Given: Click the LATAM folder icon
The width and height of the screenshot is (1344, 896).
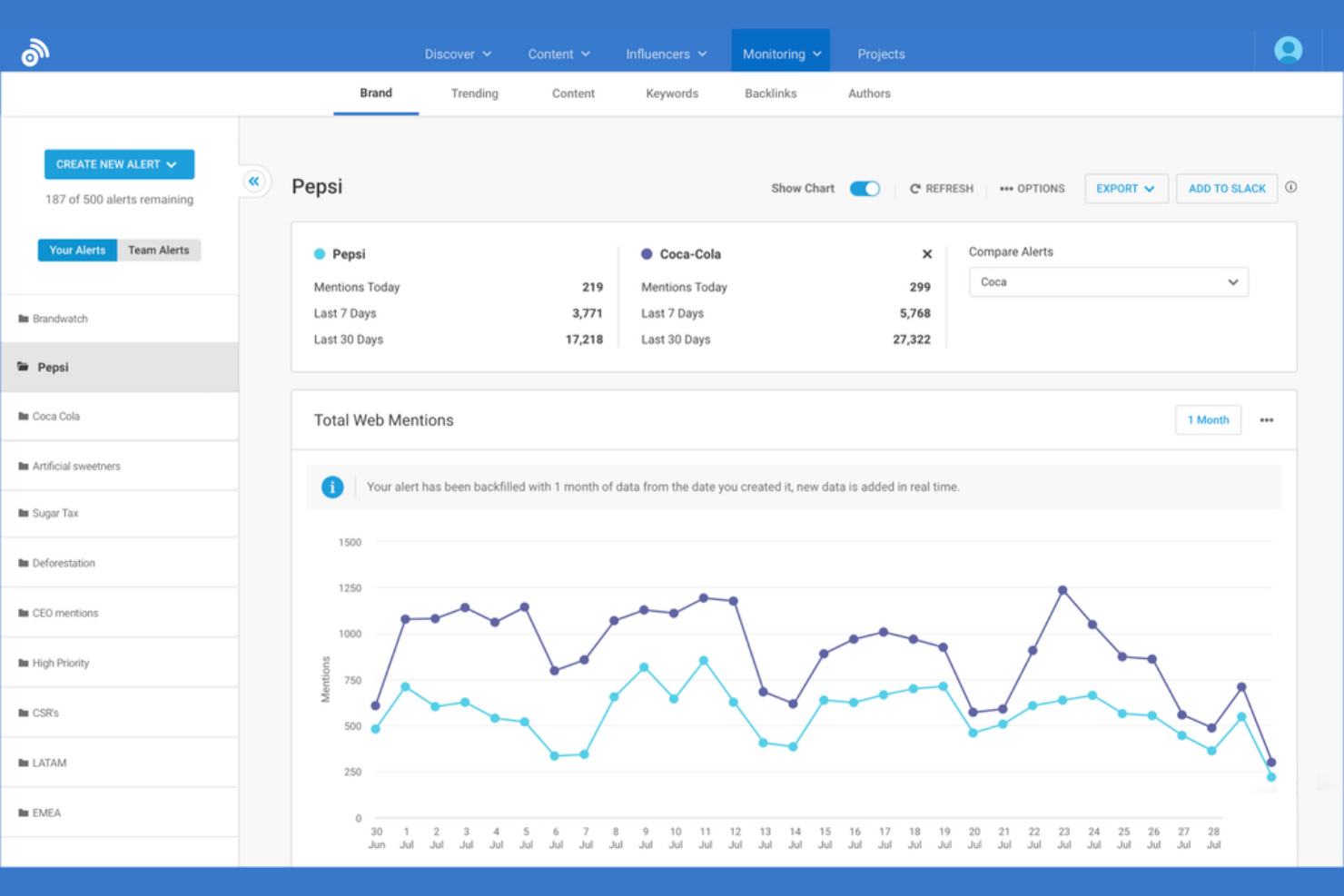Looking at the screenshot, I should click(24, 763).
